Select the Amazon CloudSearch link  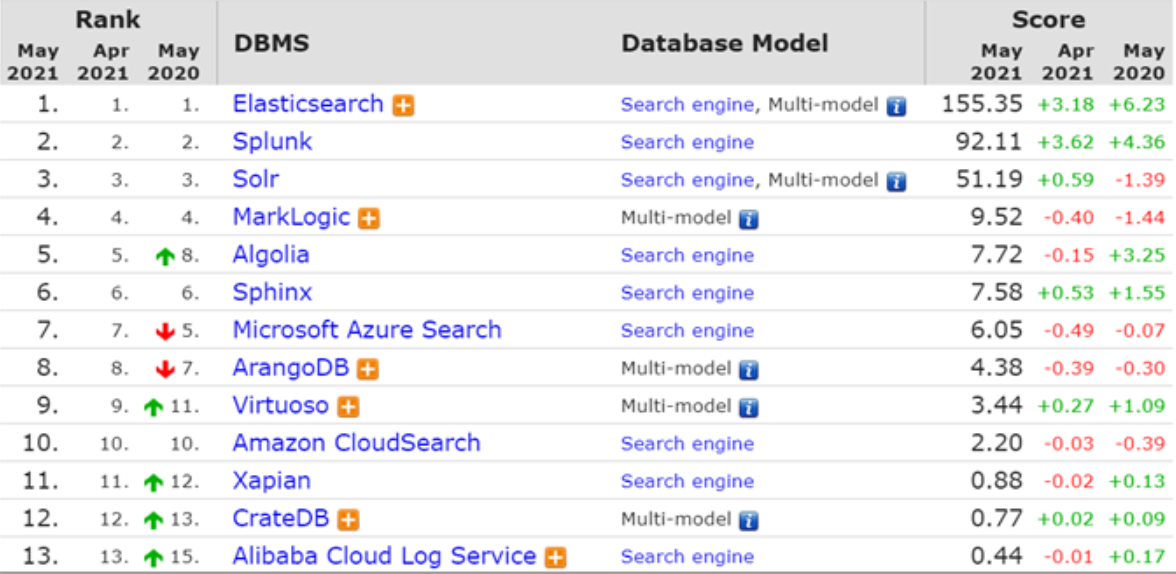click(x=356, y=443)
